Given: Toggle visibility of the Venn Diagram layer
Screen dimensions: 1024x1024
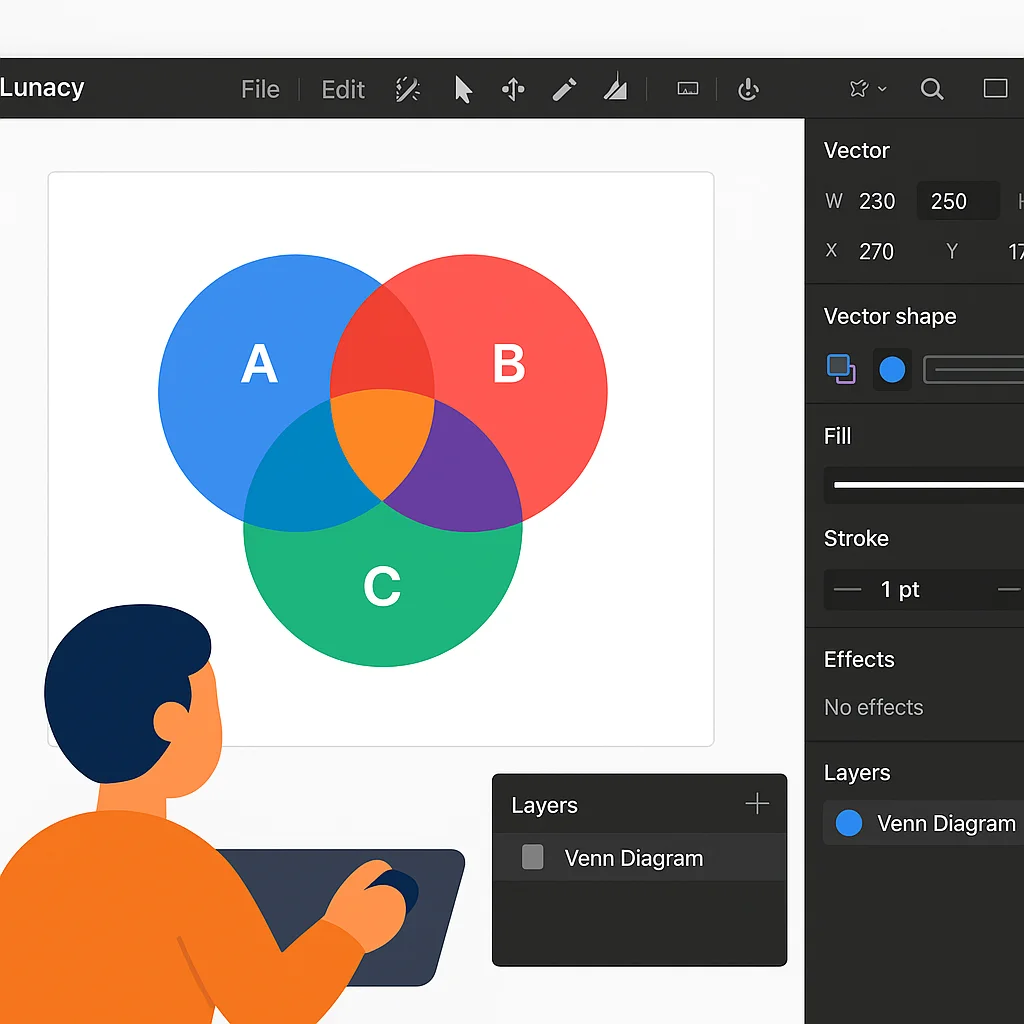Looking at the screenshot, I should (x=532, y=858).
